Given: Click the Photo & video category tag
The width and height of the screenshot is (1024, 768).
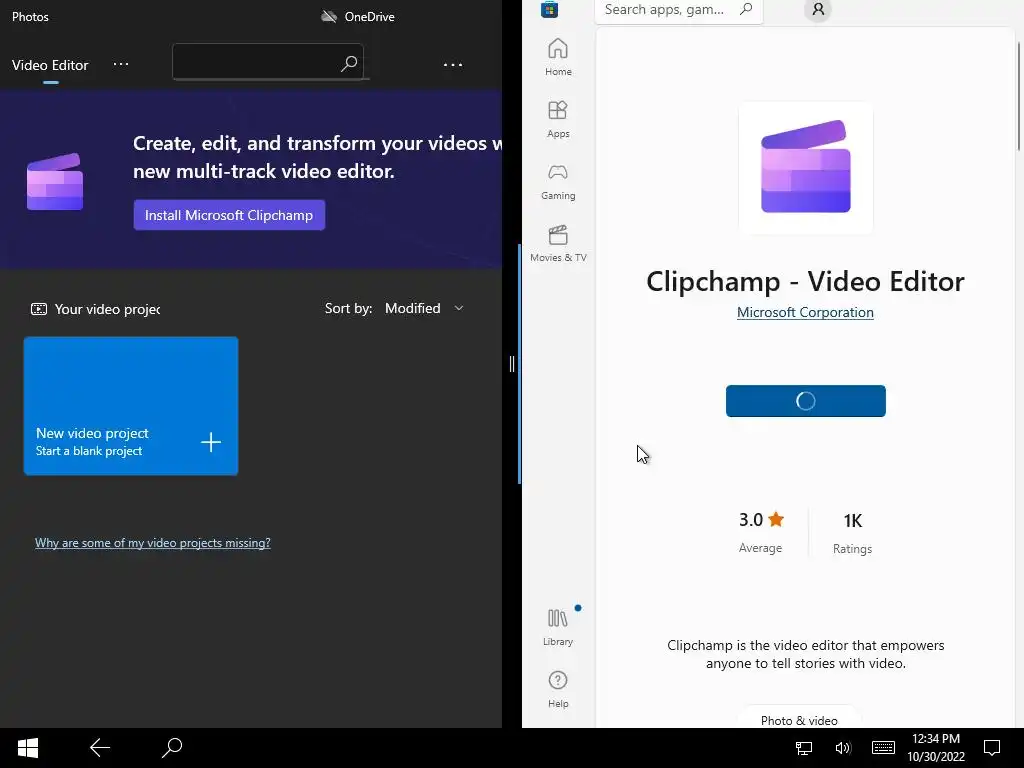Looking at the screenshot, I should tap(799, 720).
